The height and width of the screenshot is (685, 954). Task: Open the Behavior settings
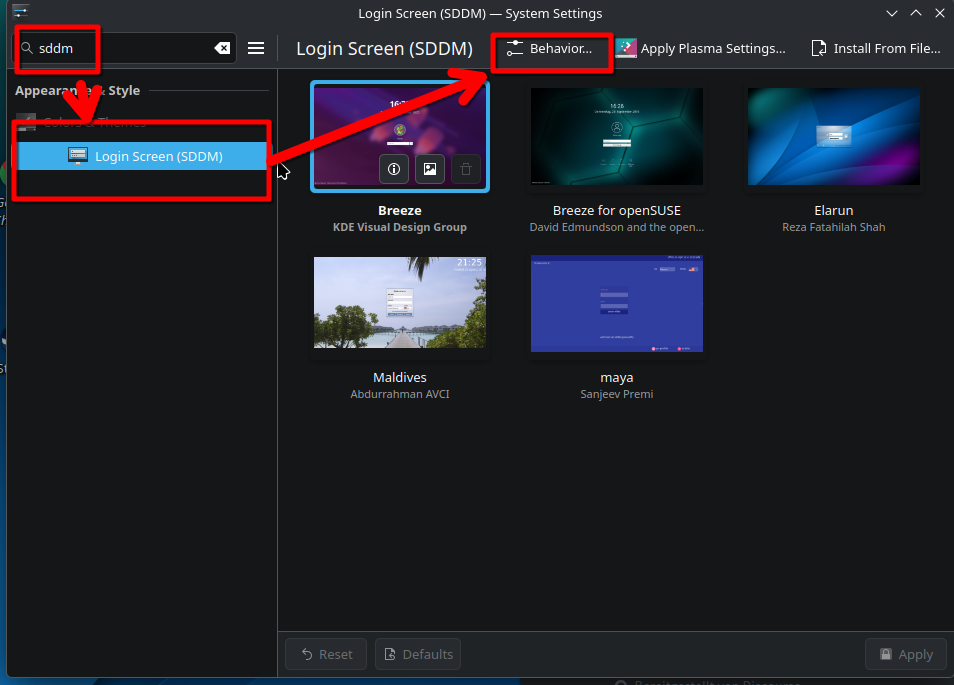point(549,48)
